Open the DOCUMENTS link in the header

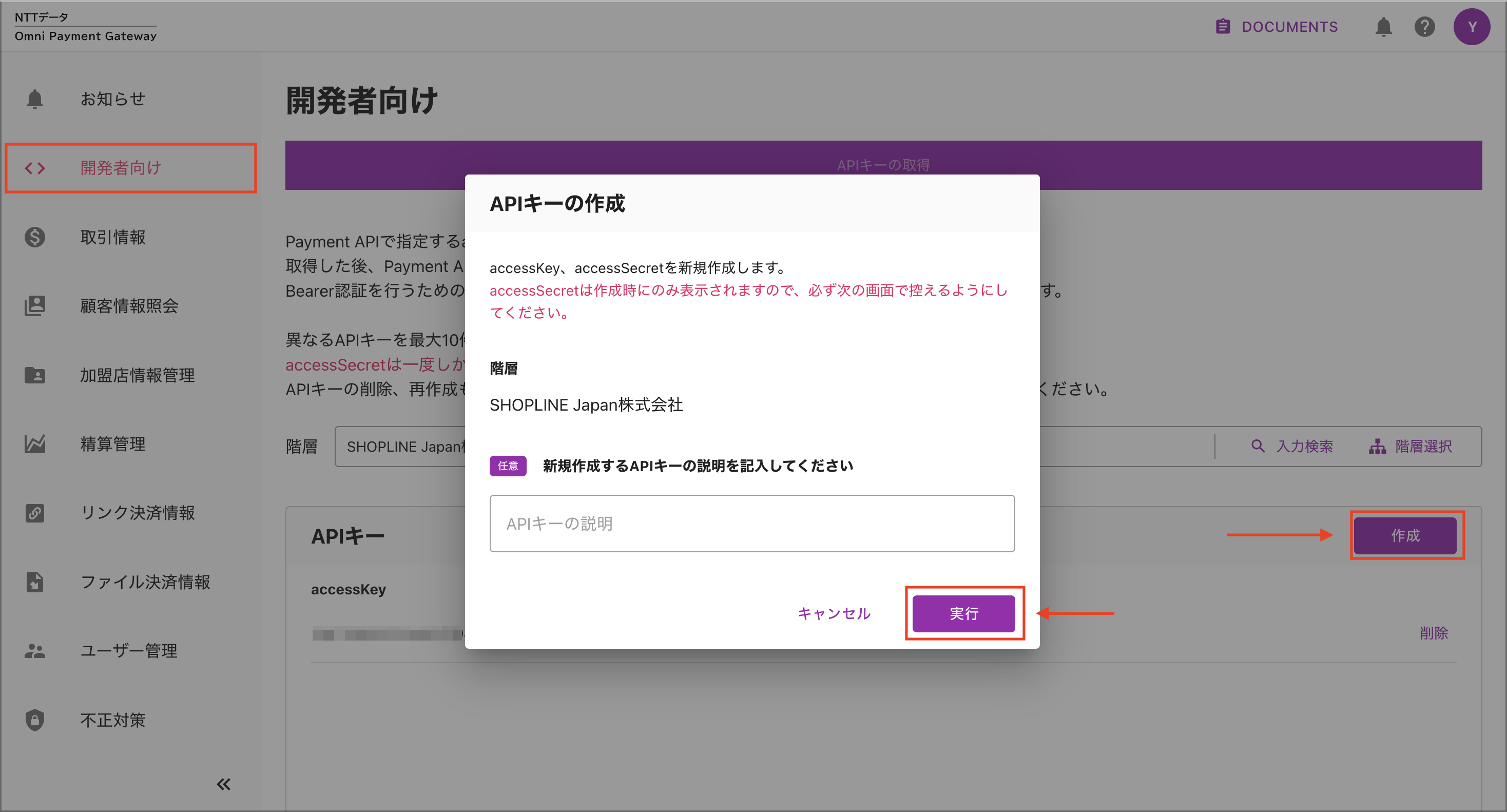coord(1277,27)
